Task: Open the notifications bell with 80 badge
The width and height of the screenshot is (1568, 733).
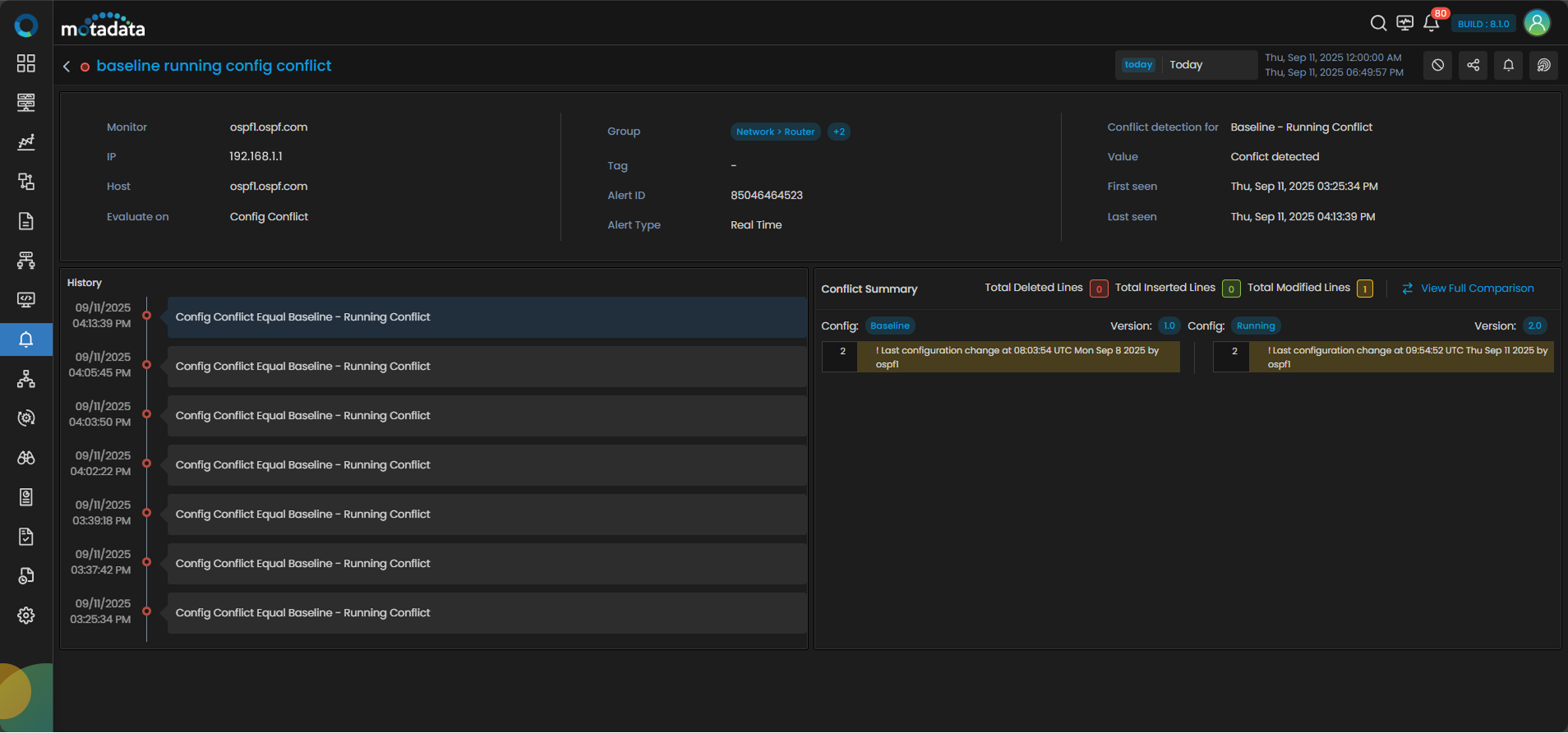Action: click(x=1432, y=23)
